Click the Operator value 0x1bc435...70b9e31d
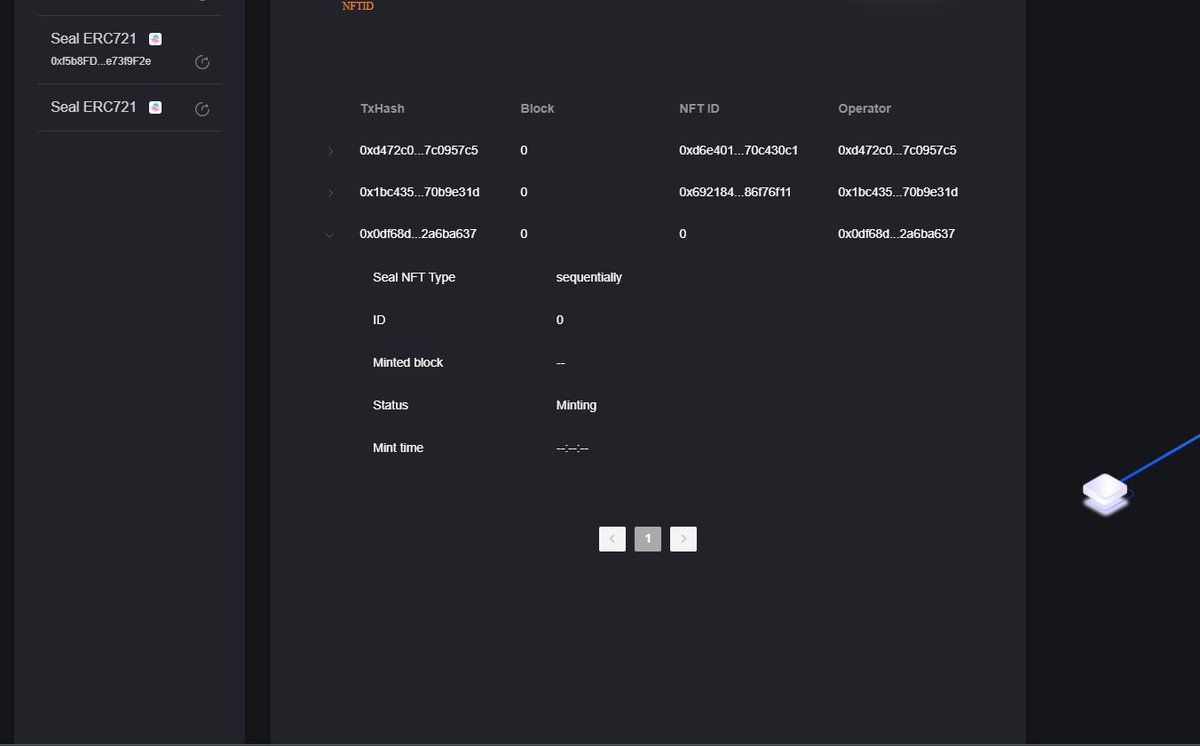This screenshot has height=746, width=1200. (898, 192)
